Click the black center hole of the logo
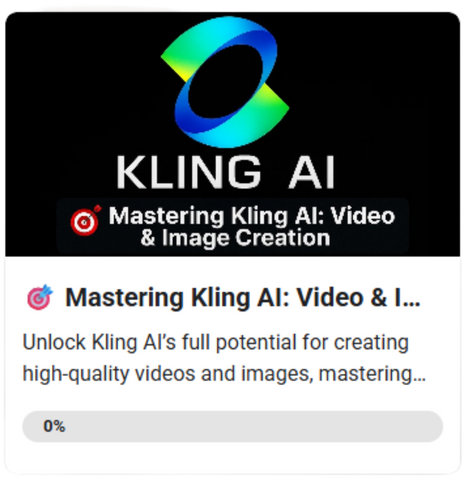 tap(227, 82)
